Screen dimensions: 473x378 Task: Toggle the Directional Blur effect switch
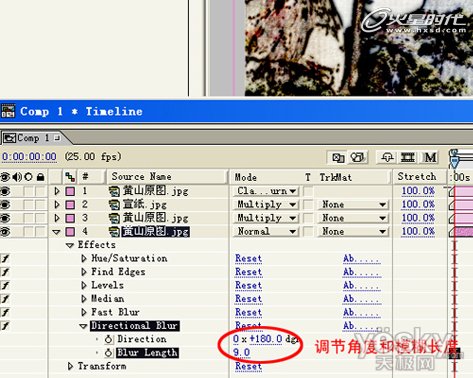[x=5, y=326]
